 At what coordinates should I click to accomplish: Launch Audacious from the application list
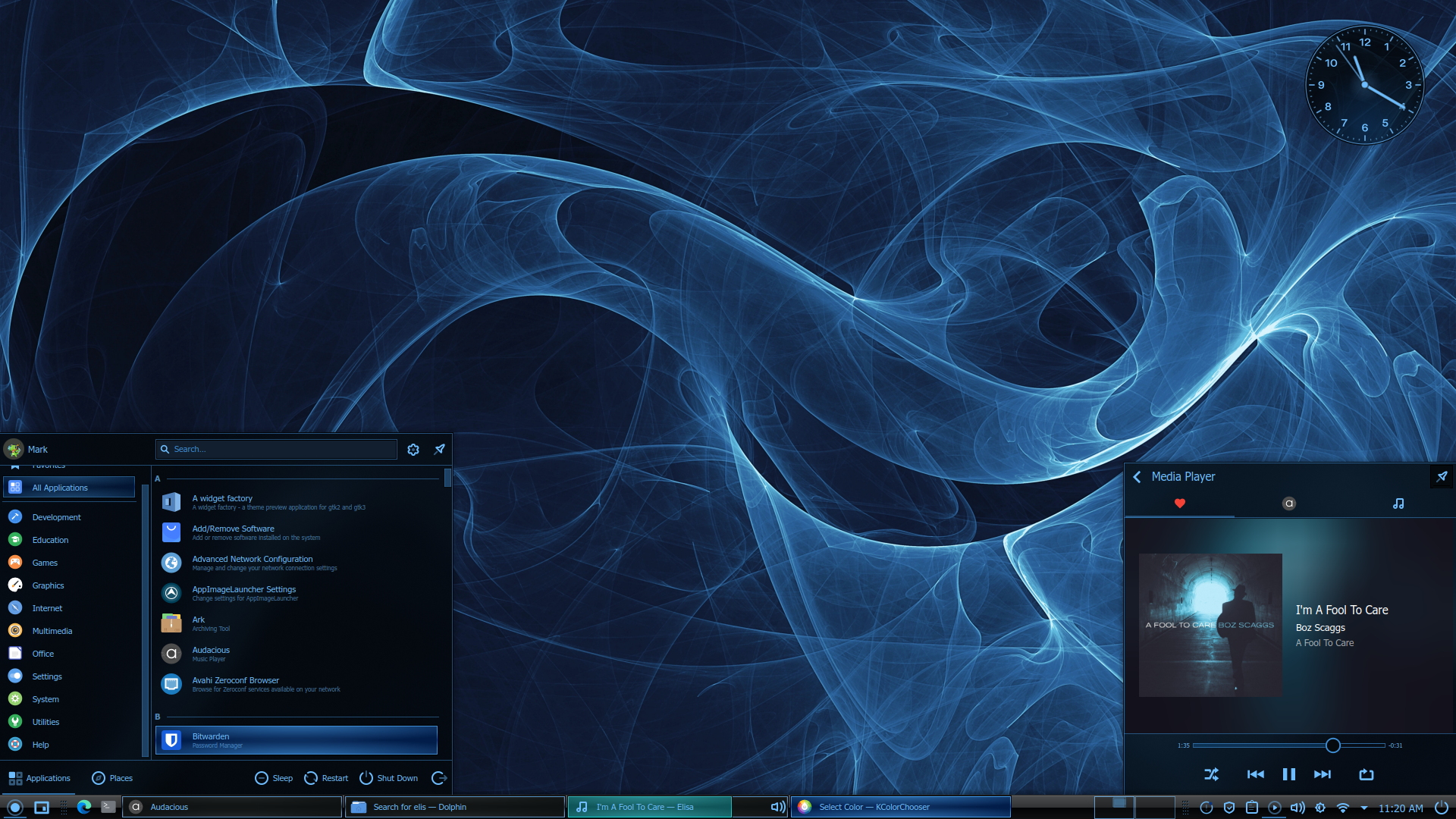click(297, 654)
